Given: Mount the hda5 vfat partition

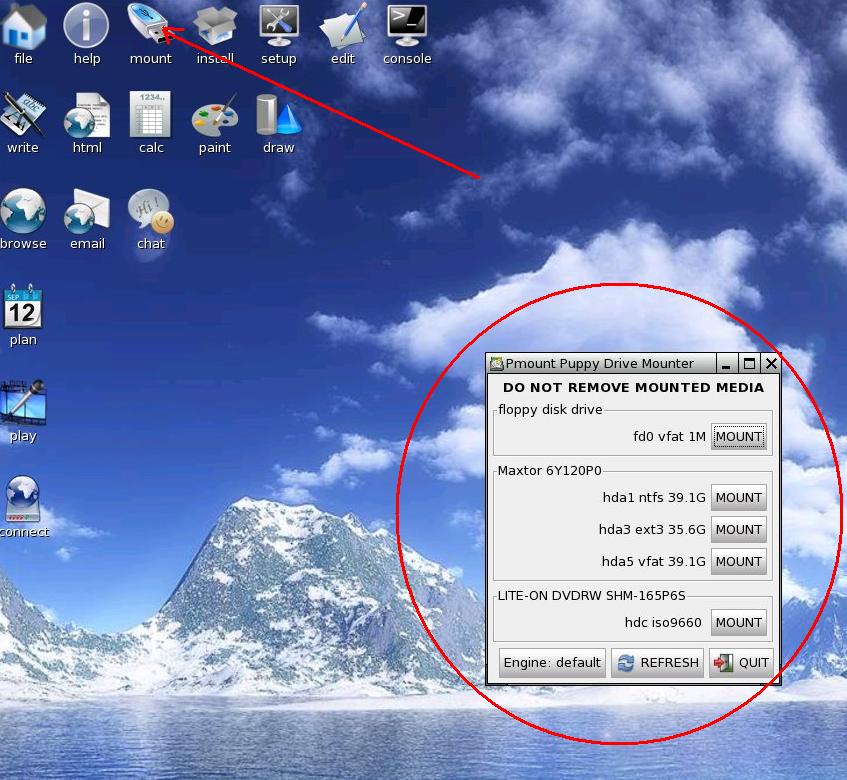Looking at the screenshot, I should coord(738,561).
